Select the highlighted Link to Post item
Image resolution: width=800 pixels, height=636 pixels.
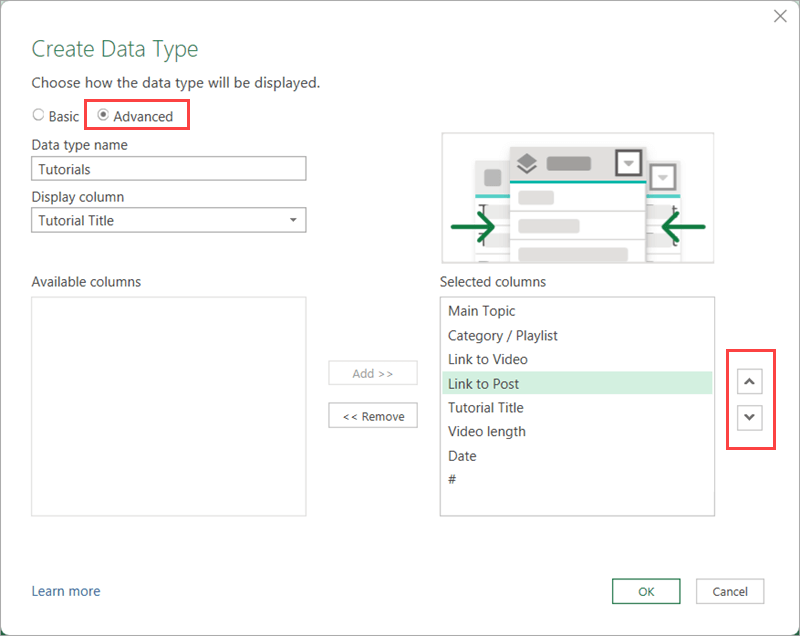tap(484, 383)
